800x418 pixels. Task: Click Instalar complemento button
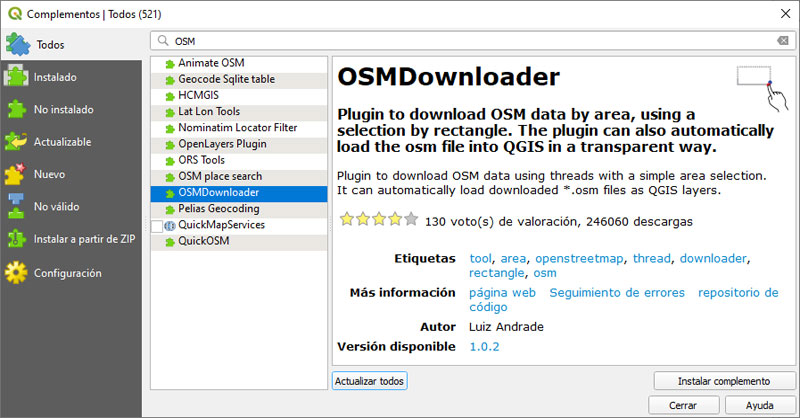click(x=724, y=381)
